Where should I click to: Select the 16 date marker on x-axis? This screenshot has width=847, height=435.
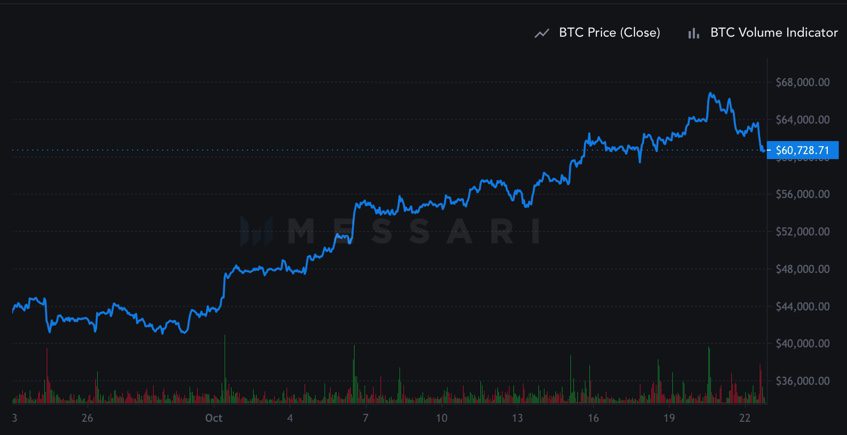tap(593, 417)
